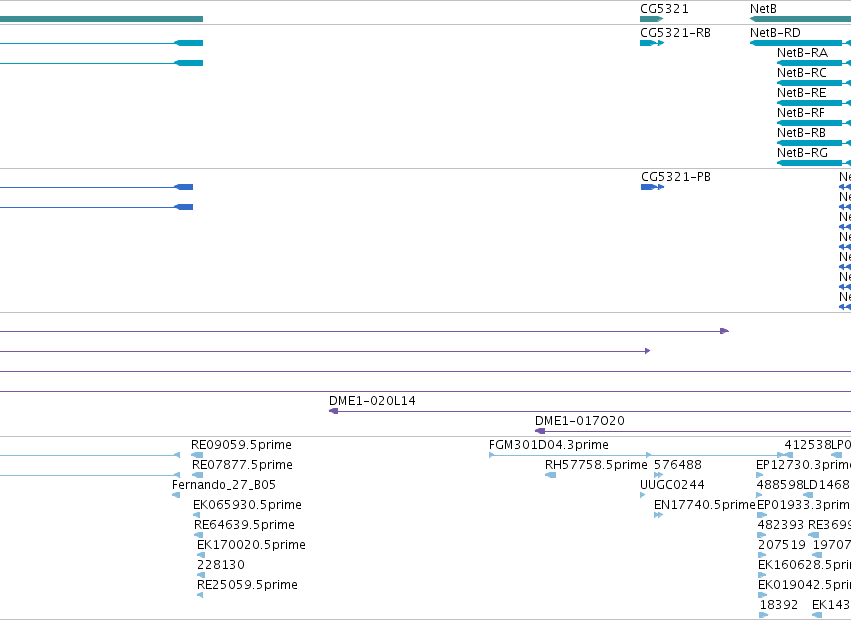Select the Fernando_27_B05 feature
This screenshot has height=620, width=851.
point(224,485)
